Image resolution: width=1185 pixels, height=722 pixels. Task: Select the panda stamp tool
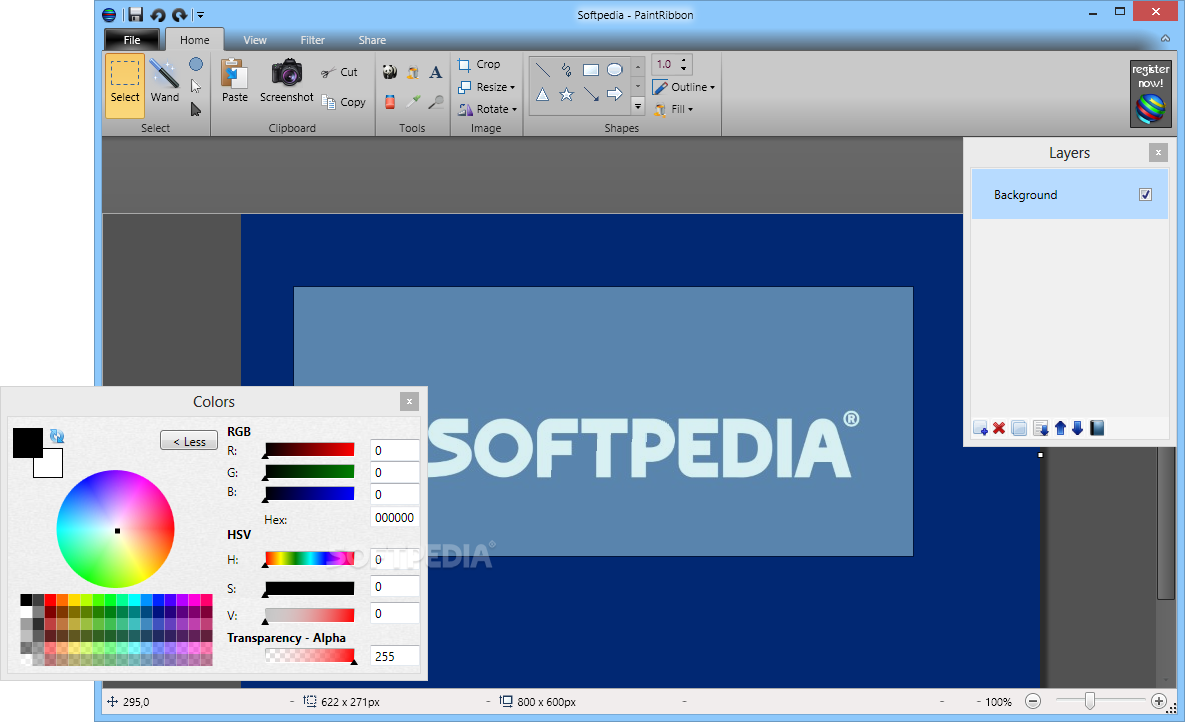pos(389,72)
